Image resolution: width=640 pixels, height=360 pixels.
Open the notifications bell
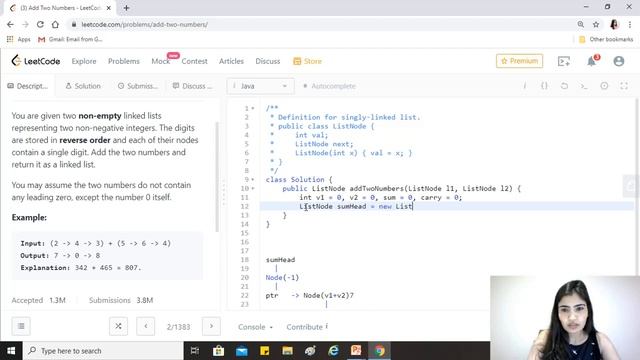point(591,61)
